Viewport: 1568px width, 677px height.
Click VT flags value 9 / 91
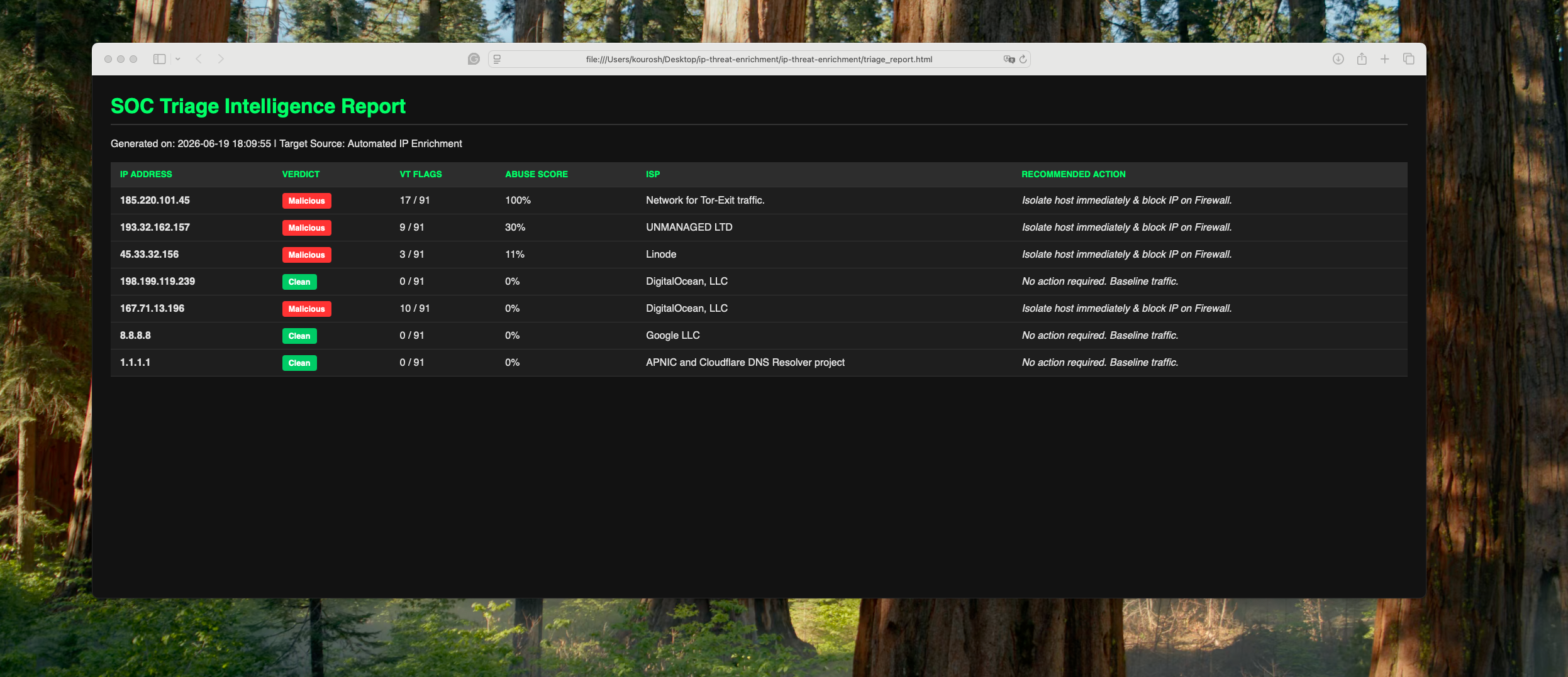(412, 227)
